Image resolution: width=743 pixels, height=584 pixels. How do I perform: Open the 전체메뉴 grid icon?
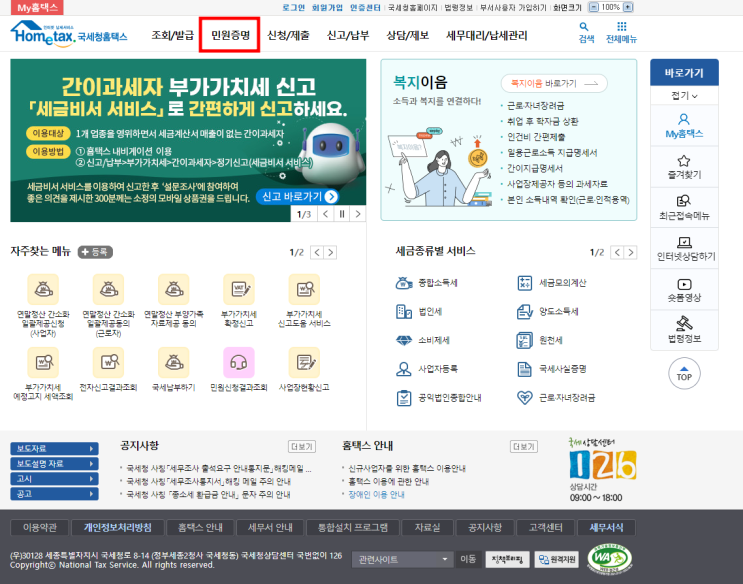[x=621, y=32]
